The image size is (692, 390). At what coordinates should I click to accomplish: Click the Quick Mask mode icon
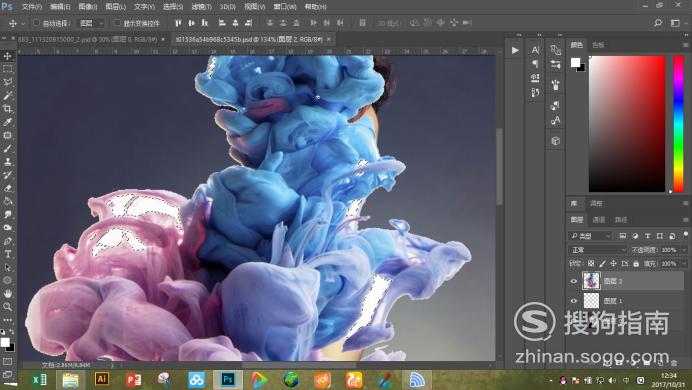[8, 362]
